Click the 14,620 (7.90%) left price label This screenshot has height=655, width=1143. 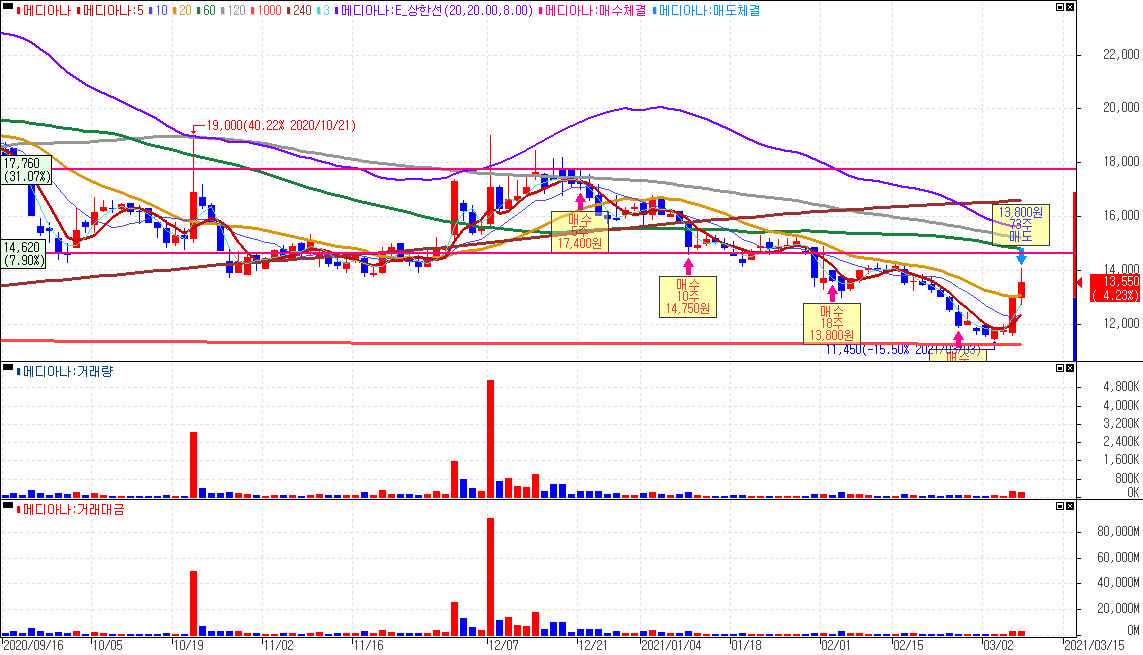[23, 254]
